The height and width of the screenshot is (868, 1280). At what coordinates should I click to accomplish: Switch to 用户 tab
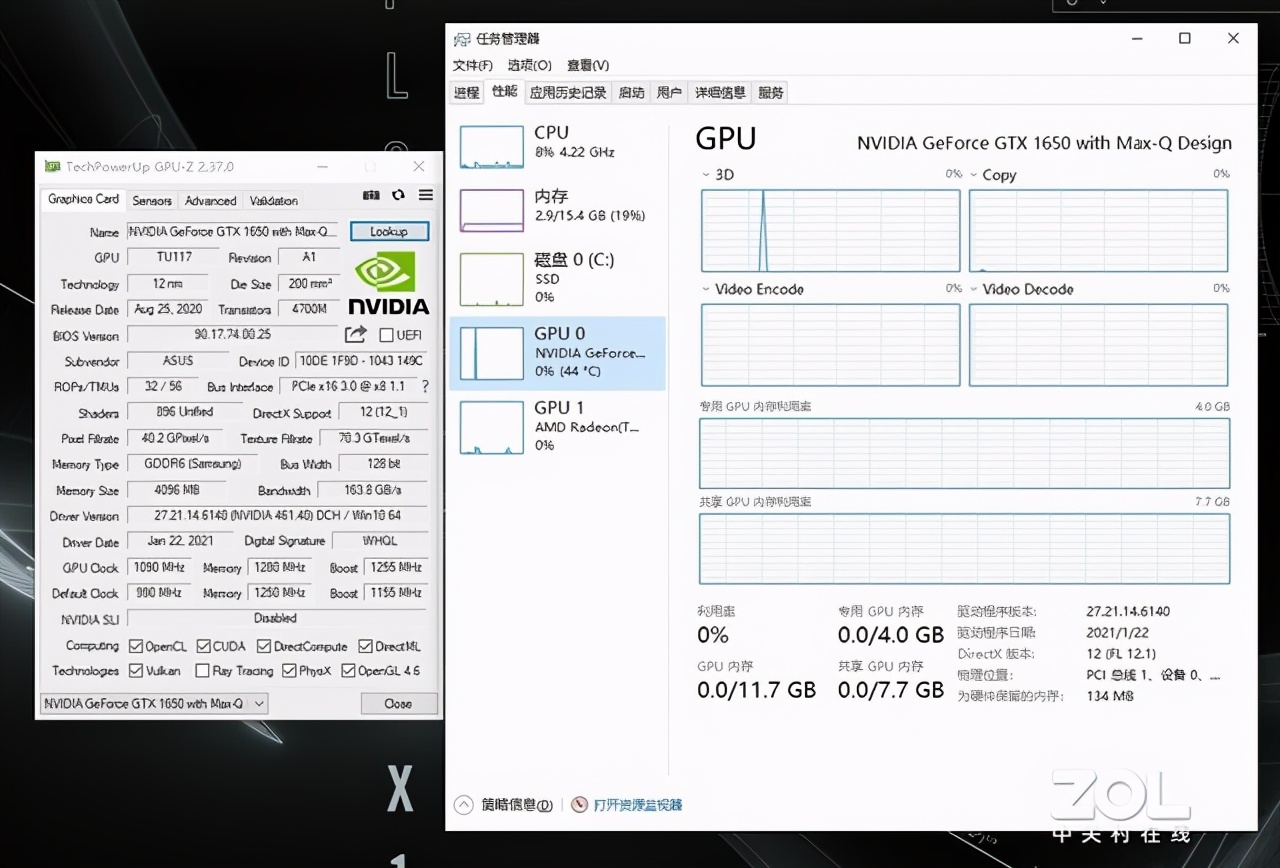tap(670, 93)
